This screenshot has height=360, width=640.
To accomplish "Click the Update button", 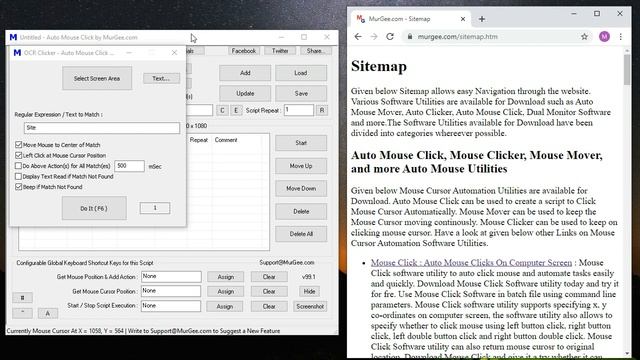I will 245,93.
